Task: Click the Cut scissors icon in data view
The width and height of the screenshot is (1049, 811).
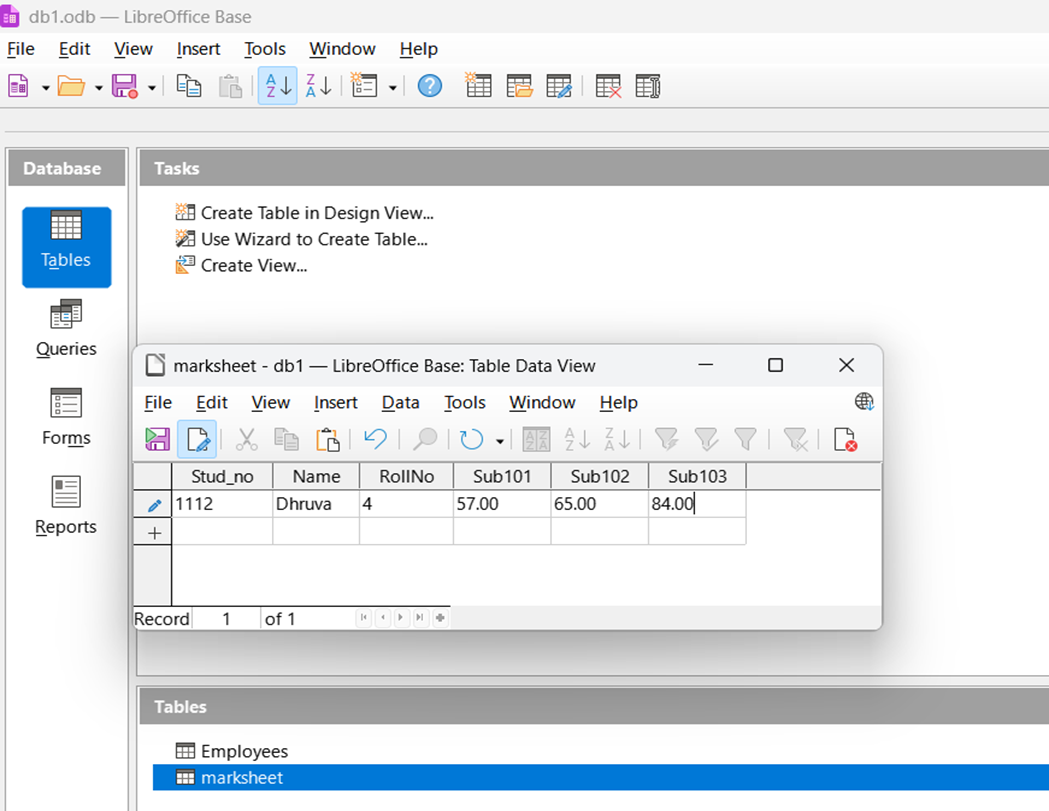Action: pos(246,440)
